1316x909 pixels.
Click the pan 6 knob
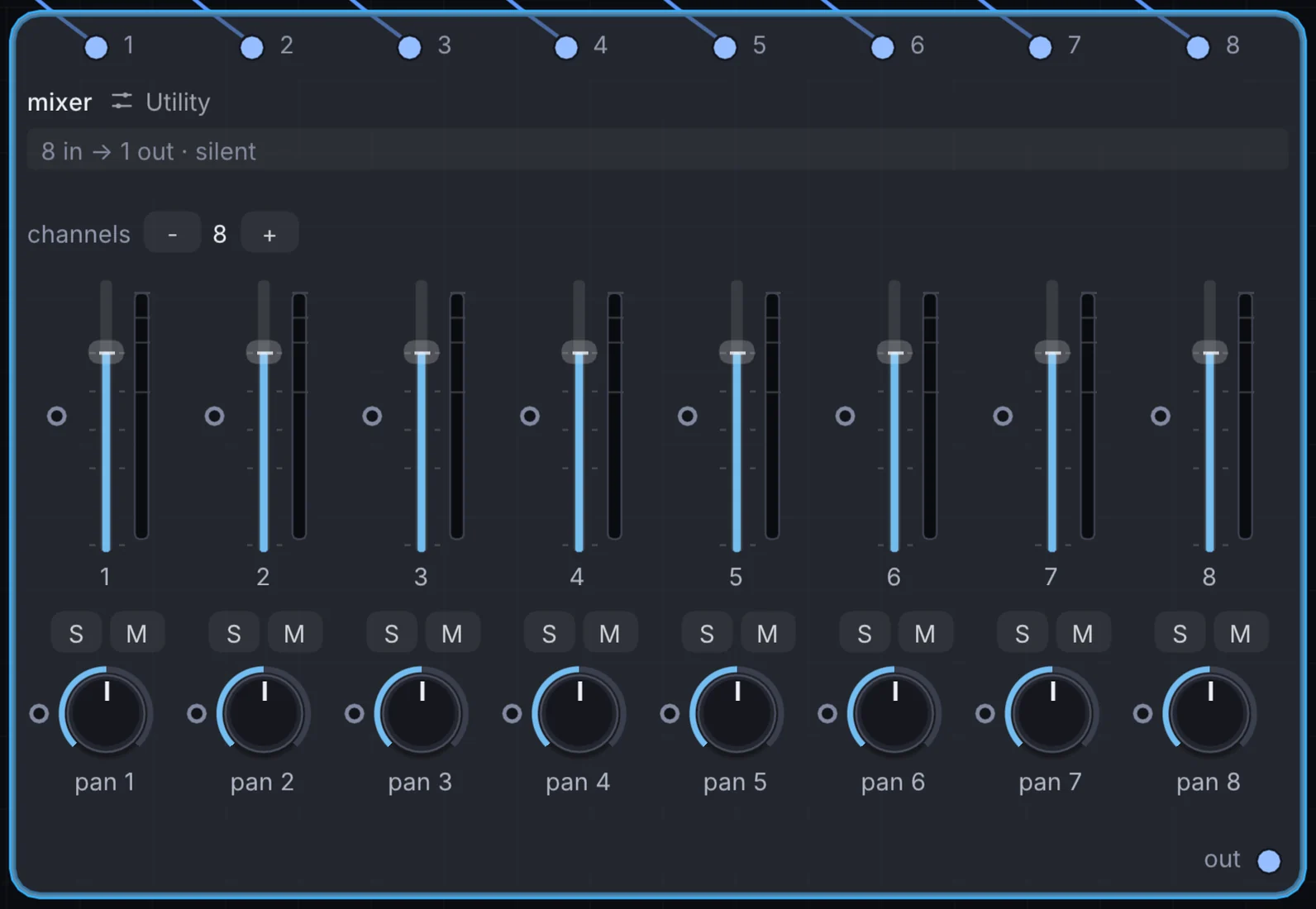894,712
